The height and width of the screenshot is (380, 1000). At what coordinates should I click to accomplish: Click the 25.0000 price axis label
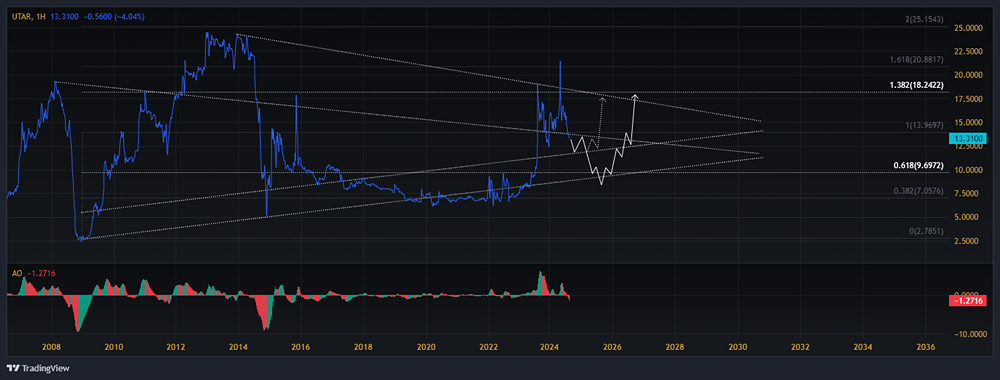tap(967, 27)
